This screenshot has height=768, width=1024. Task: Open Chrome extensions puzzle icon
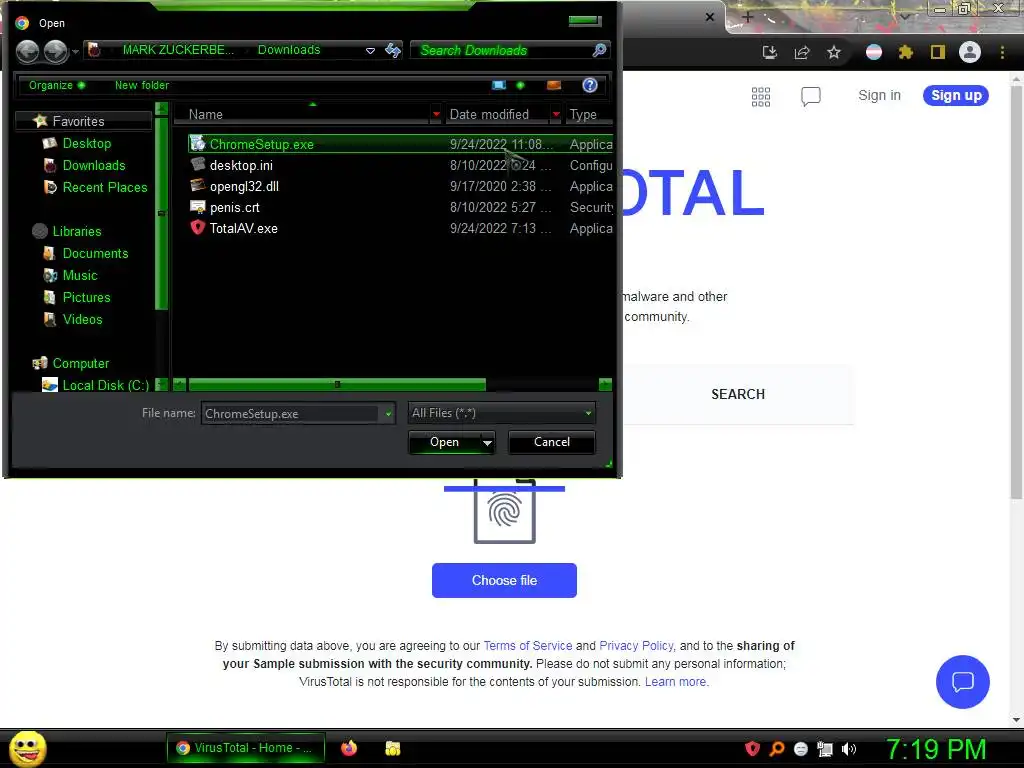coord(906,52)
